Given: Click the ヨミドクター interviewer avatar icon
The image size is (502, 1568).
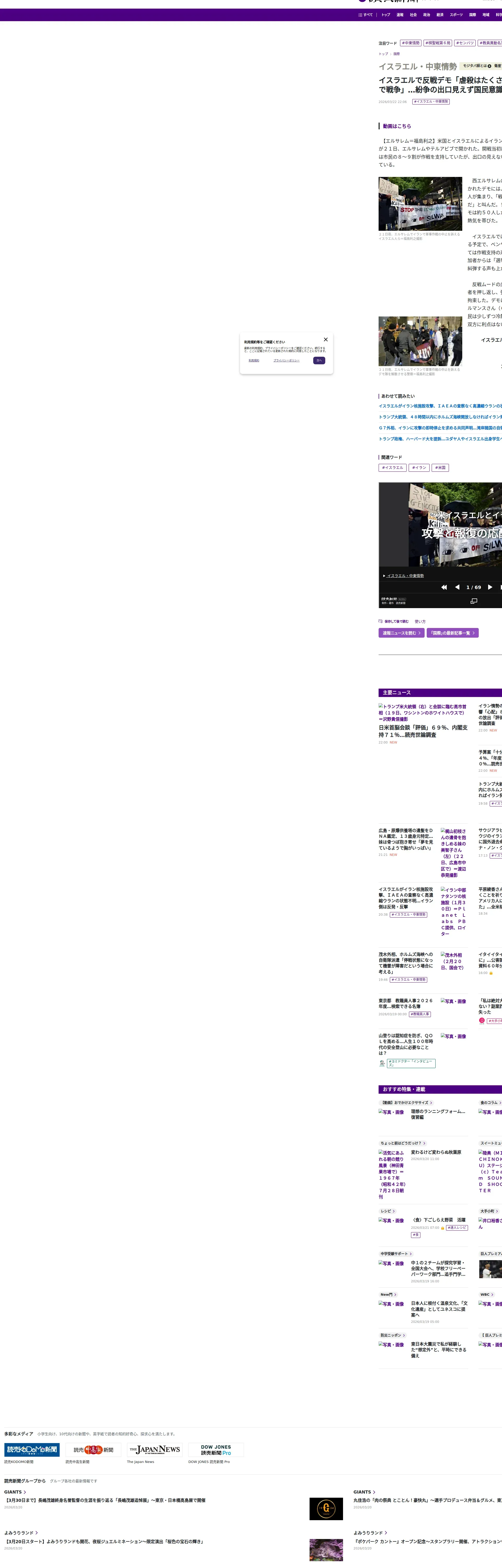Looking at the screenshot, I should pyautogui.click(x=382, y=1063).
